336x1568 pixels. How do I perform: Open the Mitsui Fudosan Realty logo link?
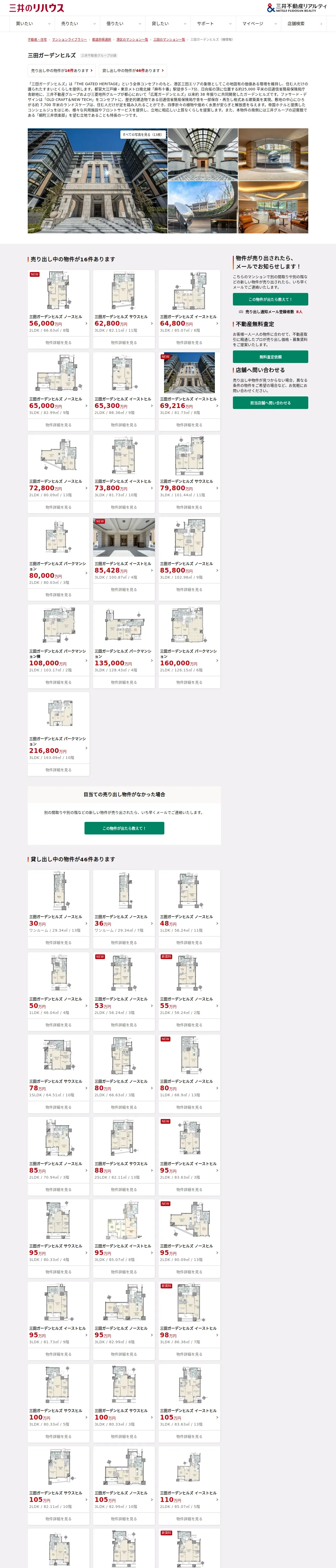coord(296,7)
